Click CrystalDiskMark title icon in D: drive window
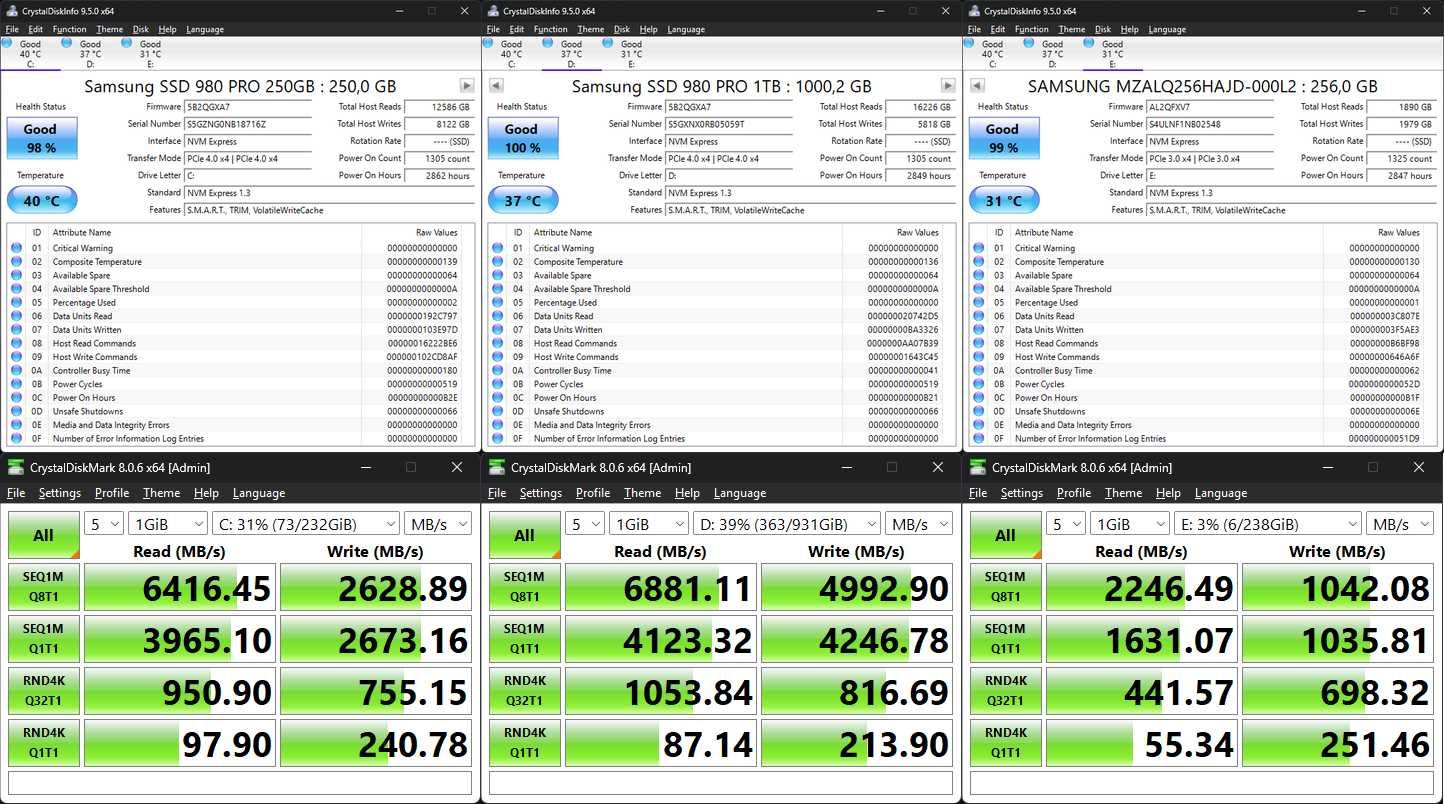Screen dimensions: 1444x804 click(x=496, y=467)
